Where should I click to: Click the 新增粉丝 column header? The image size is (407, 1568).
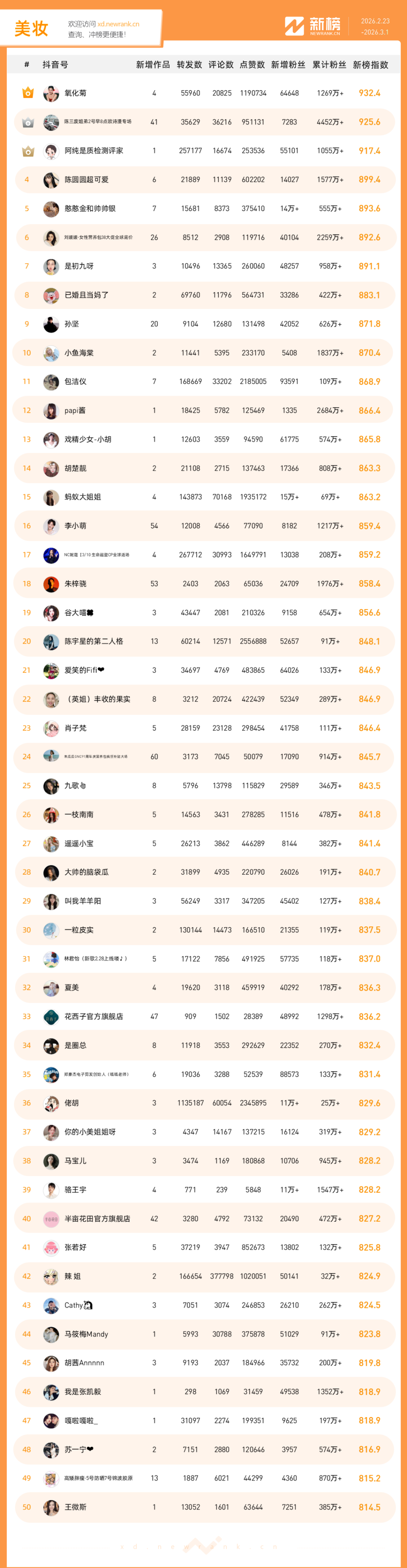tap(288, 65)
